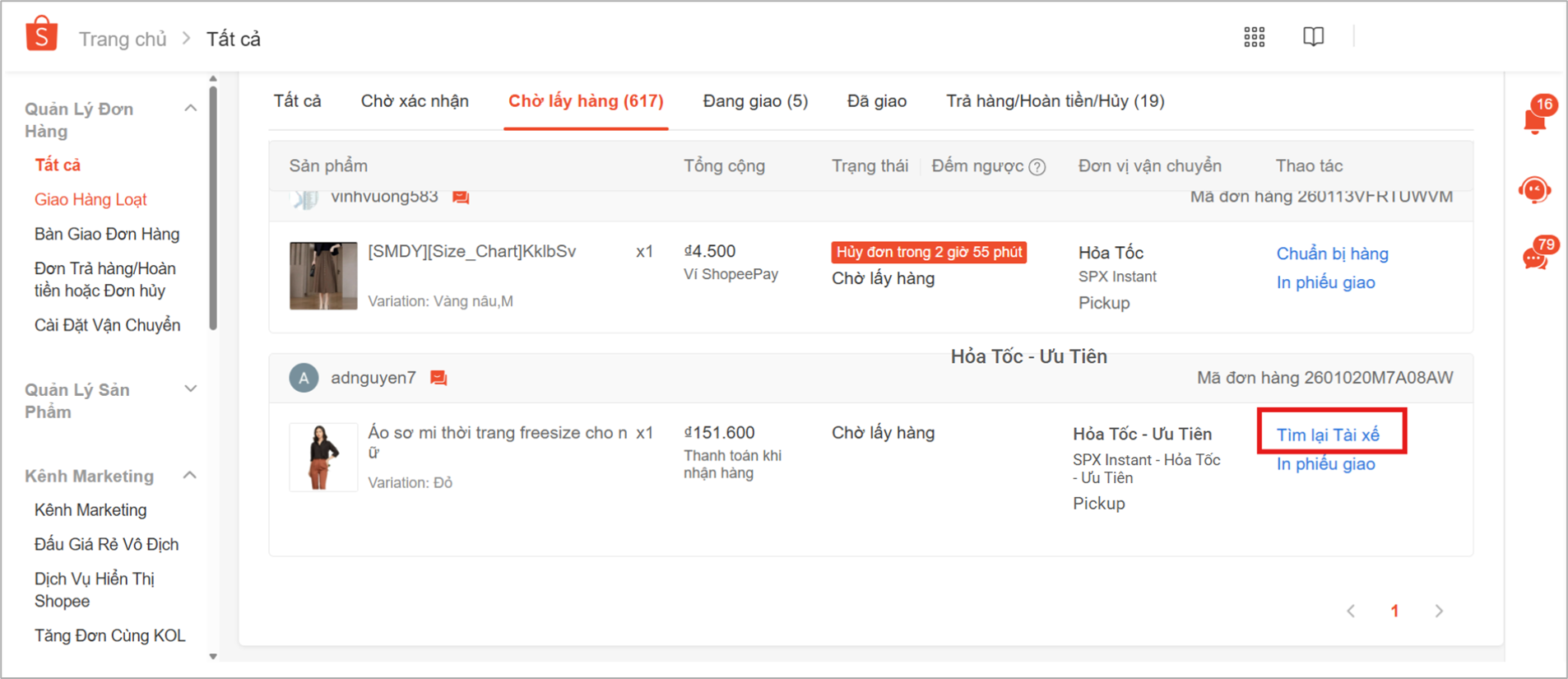Switch to the Đang giao (5) tab

pos(754,101)
